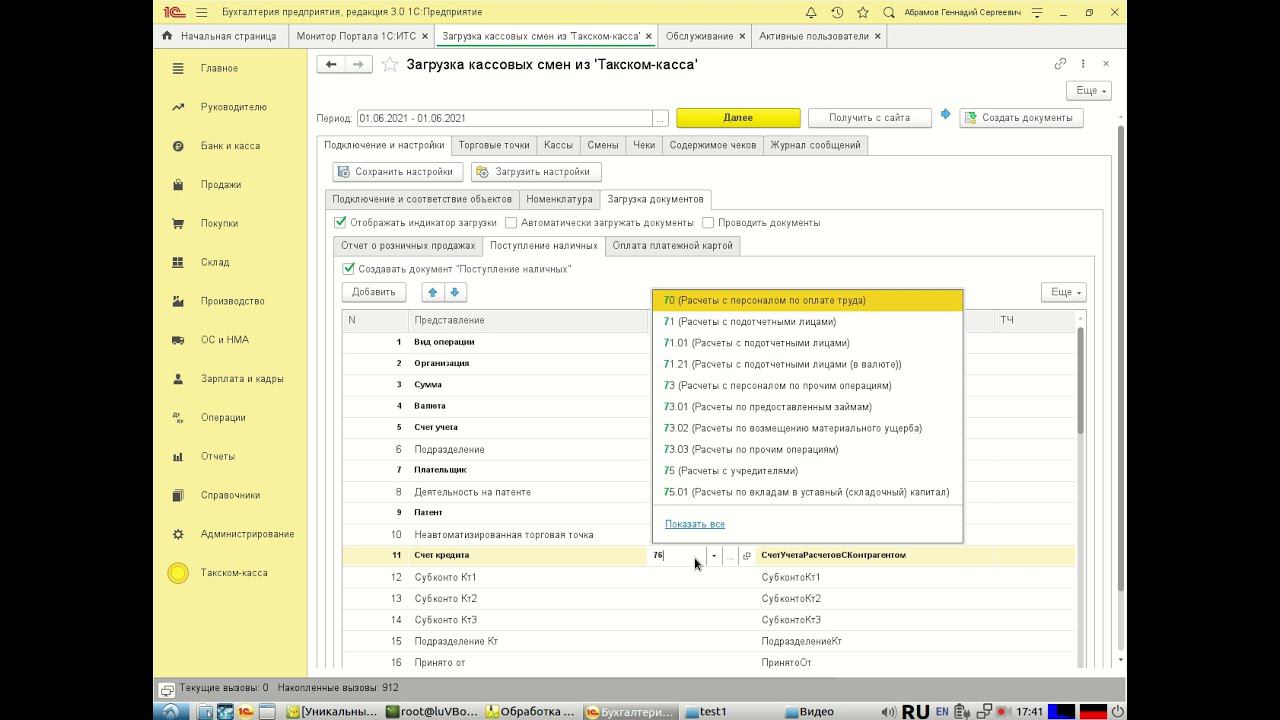
Task: Open Покупки section in sidebar
Action: (x=219, y=224)
